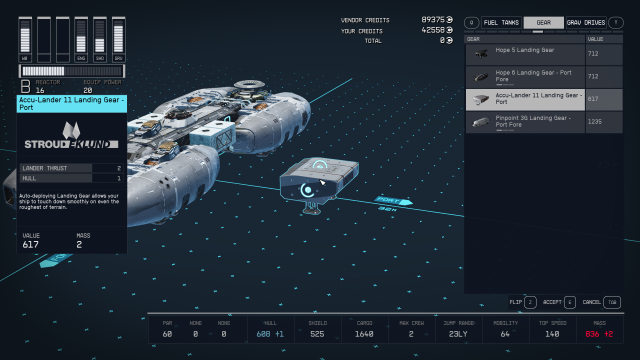Click value 1235 for Pinpoint 3G row
The image size is (640, 360).
595,122
